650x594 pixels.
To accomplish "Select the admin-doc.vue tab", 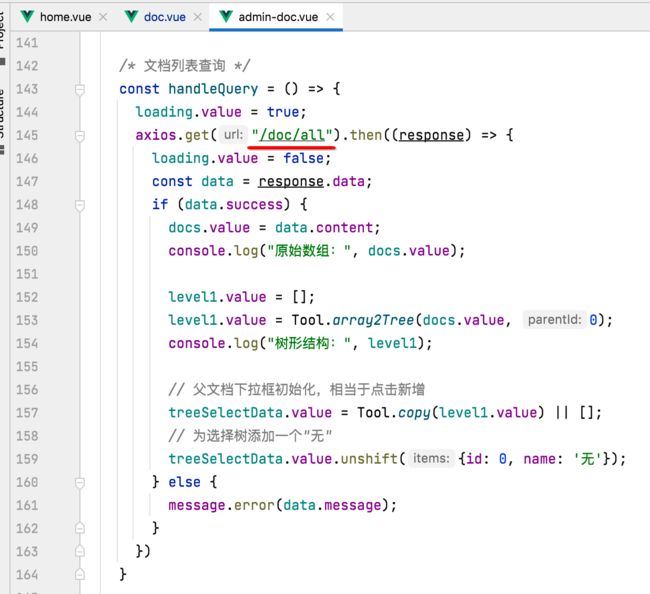I will pos(278,17).
